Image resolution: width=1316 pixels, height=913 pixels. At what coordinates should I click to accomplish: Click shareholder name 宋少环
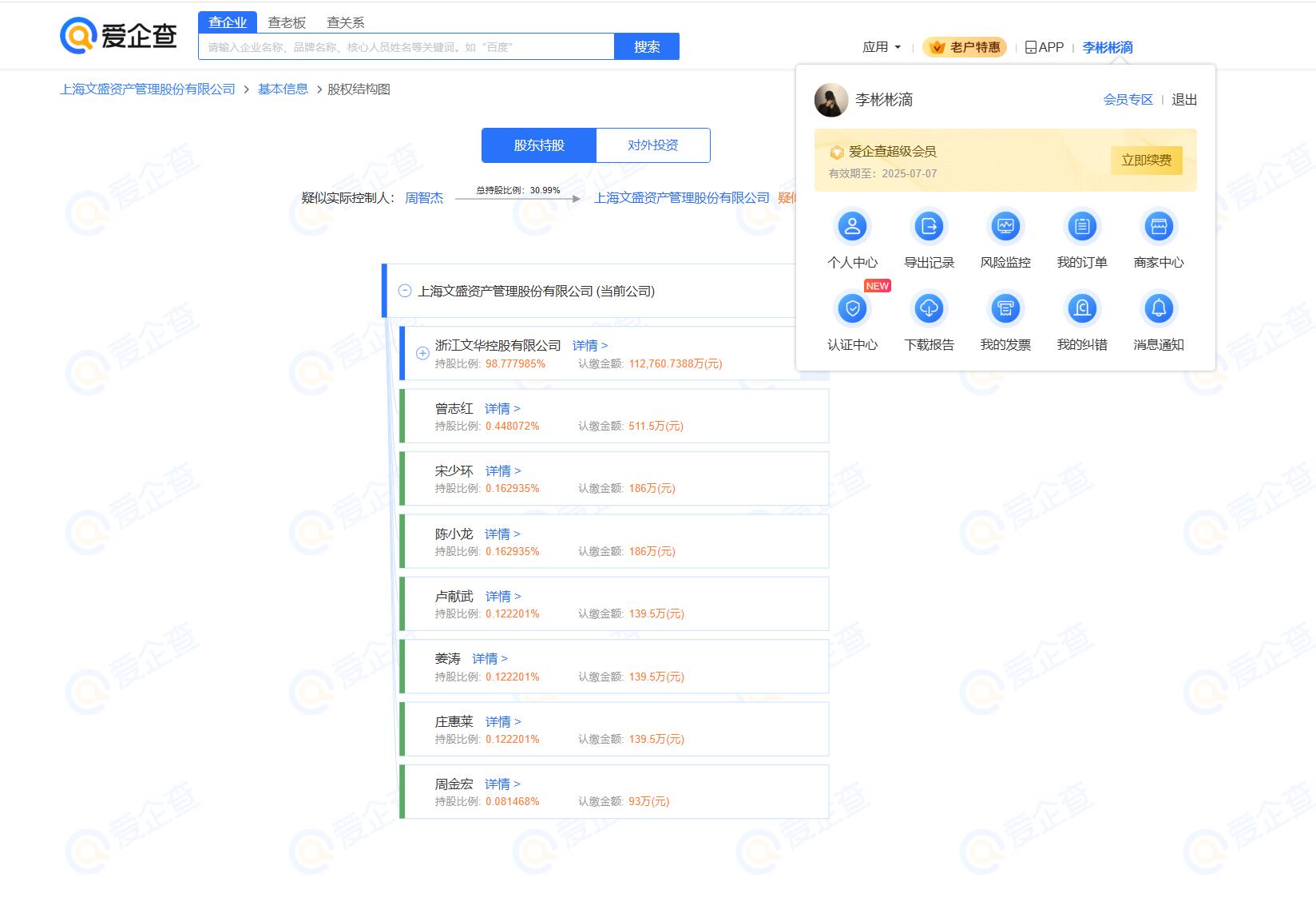(454, 471)
